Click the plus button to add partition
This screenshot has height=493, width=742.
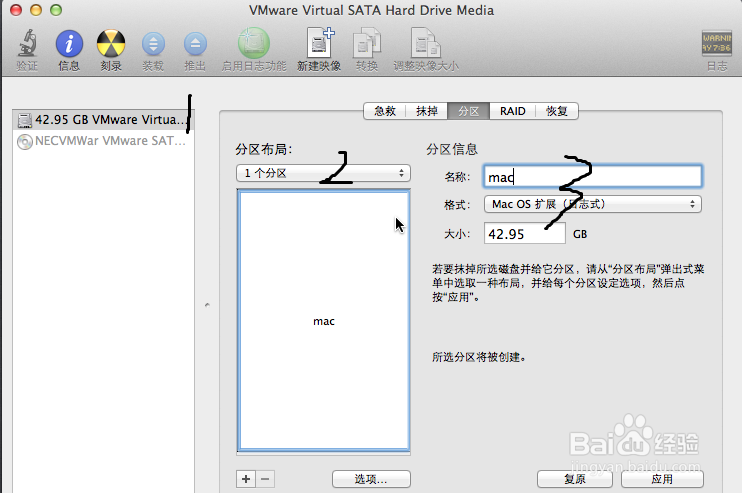(246, 479)
